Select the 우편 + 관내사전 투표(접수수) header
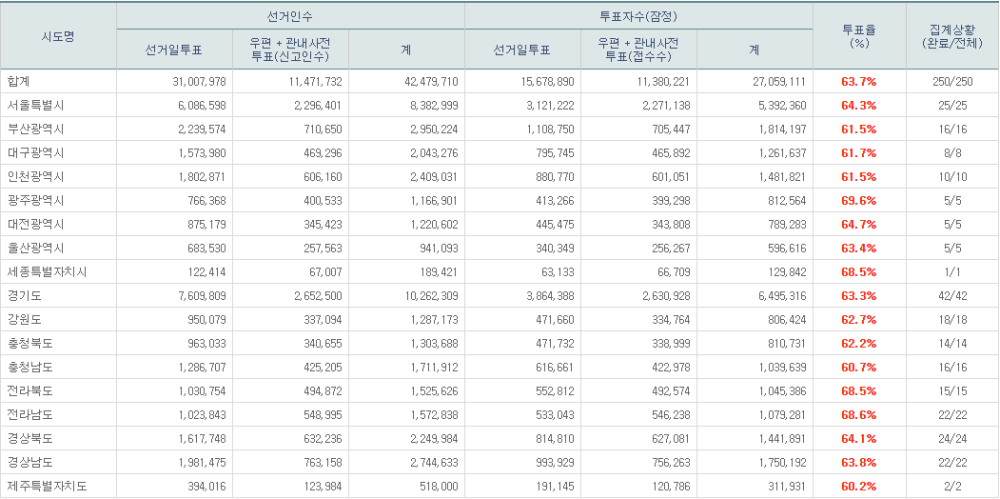This screenshot has height=499, width=1000. pyautogui.click(x=639, y=49)
